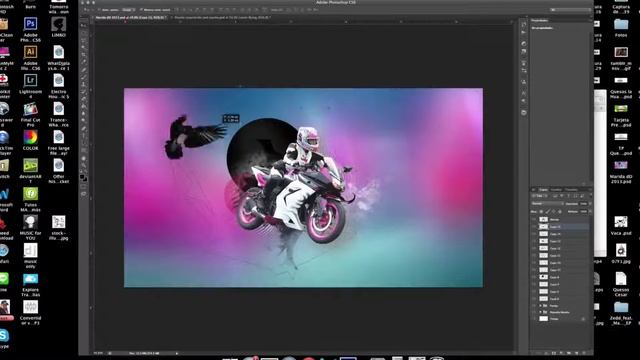
Task: Hide the topmost layer with its eye toggle
Action: (534, 219)
